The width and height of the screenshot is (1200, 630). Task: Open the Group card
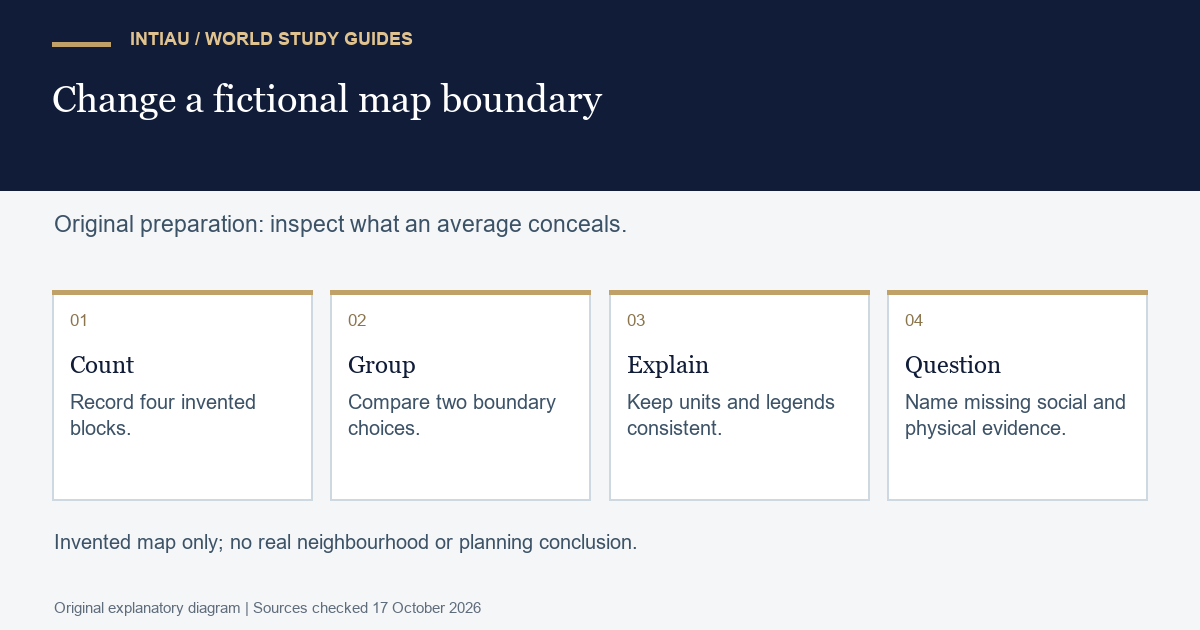tap(460, 396)
